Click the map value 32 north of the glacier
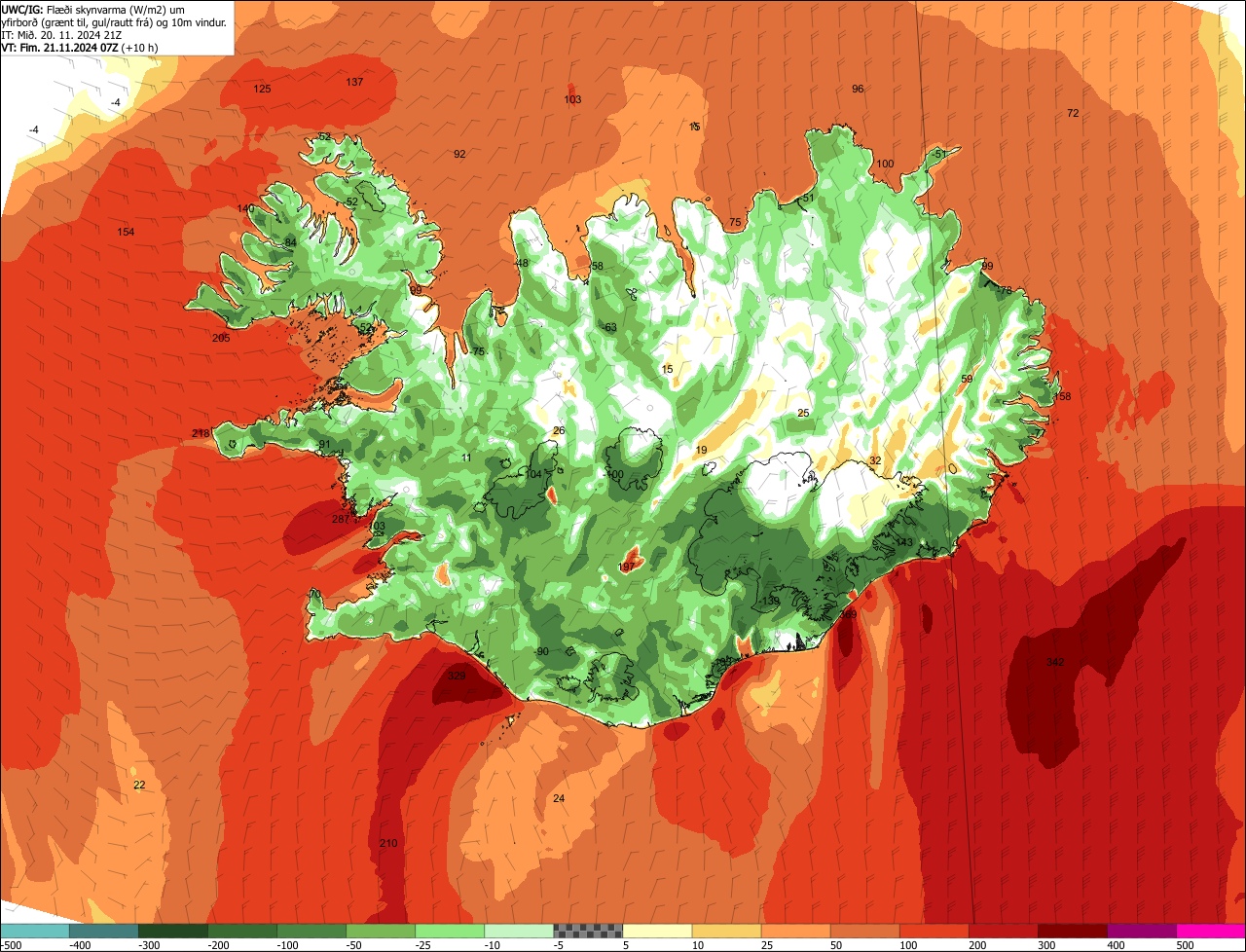 (x=875, y=460)
